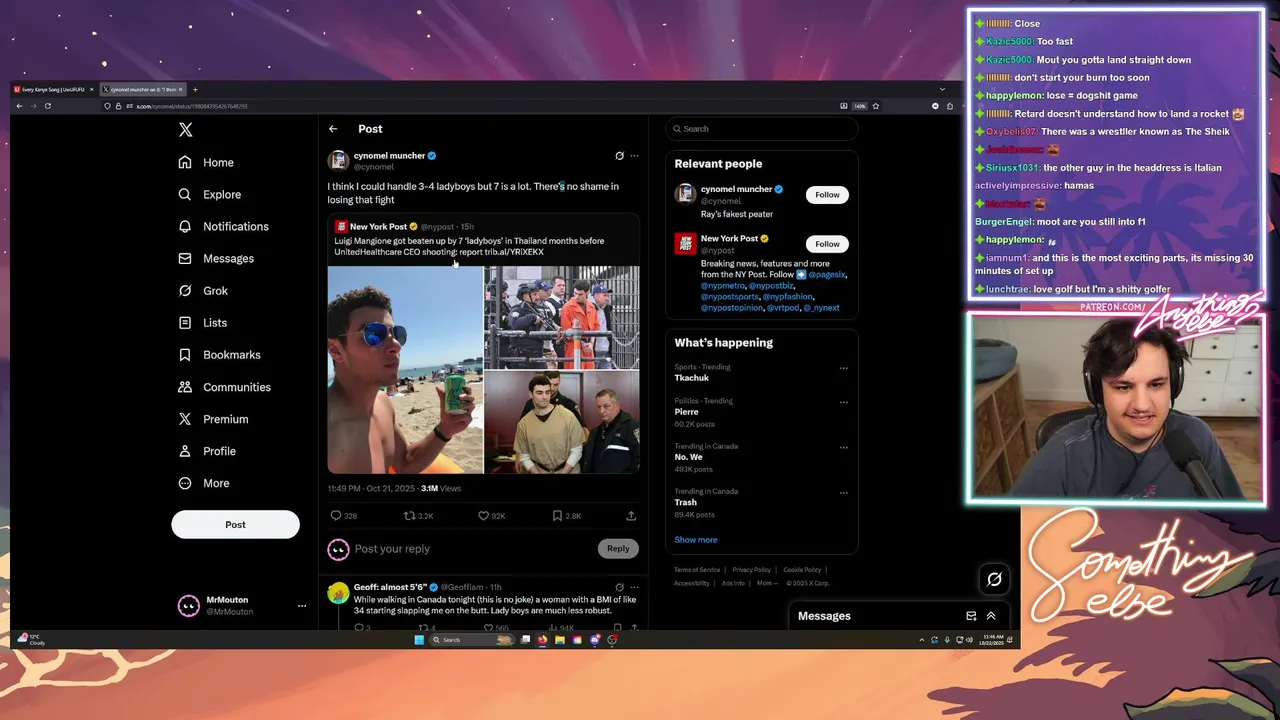1280x720 pixels.
Task: Click cynomel muncher's profile avatar on the post
Action: tap(338, 161)
